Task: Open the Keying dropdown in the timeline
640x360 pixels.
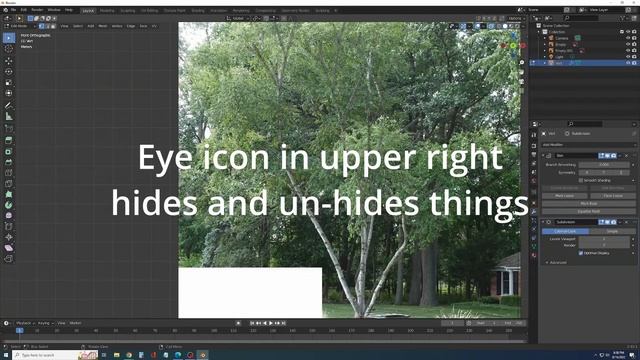Action: (x=45, y=323)
